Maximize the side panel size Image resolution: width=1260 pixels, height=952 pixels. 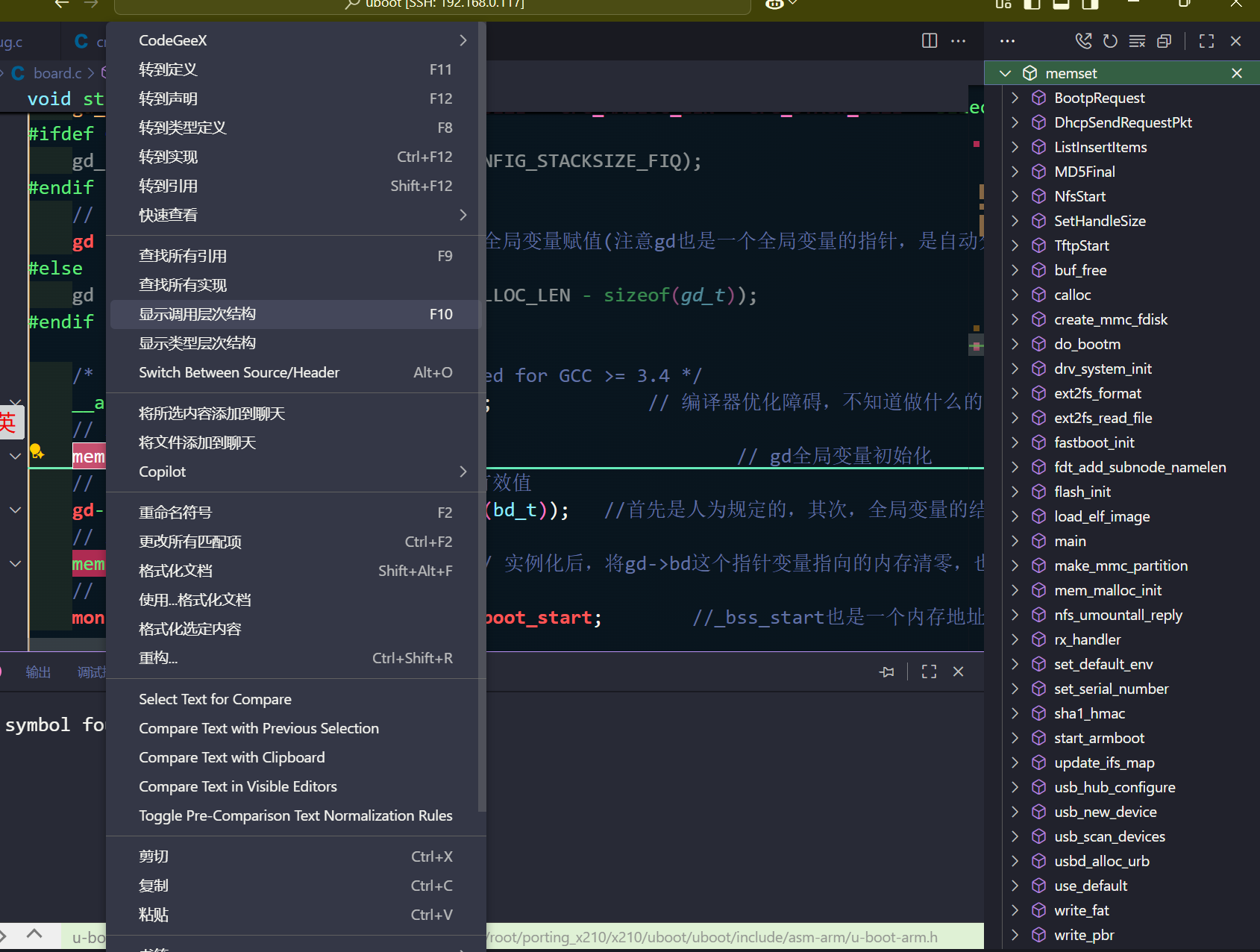tap(1206, 41)
